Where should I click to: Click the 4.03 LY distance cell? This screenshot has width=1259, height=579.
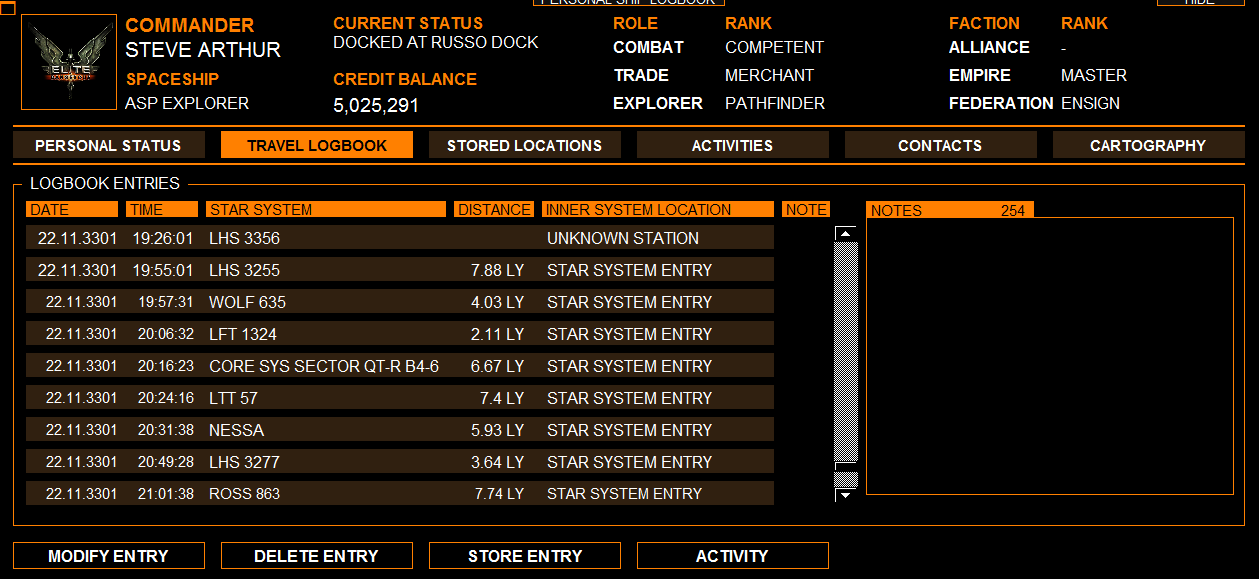point(497,302)
